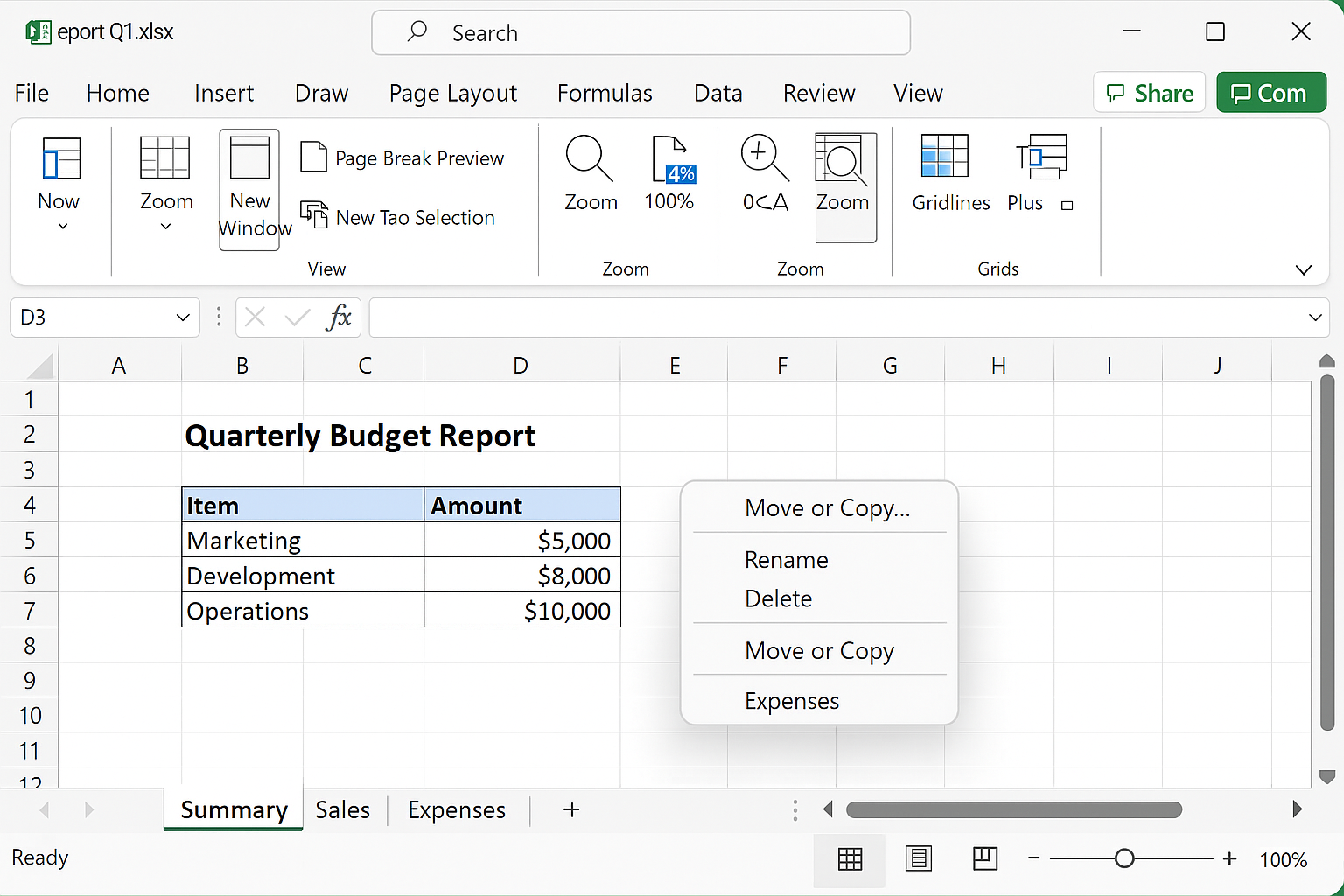The image size is (1344, 896).
Task: Click inside the Search box
Action: pos(641,32)
